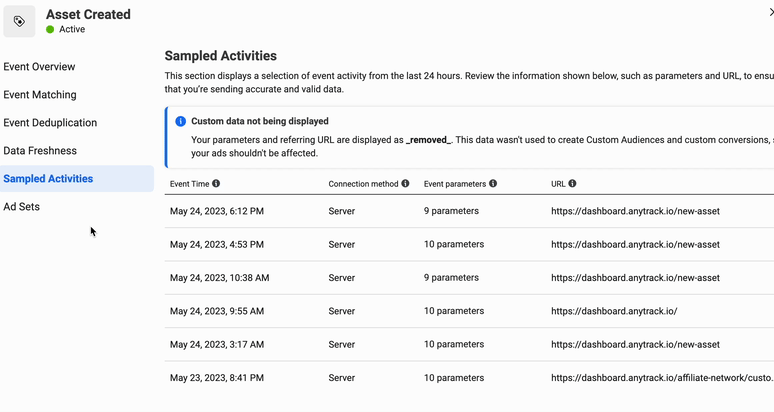The height and width of the screenshot is (412, 774).
Task: Click the May 24, 6:12 PM activity row
Action: (x=217, y=211)
